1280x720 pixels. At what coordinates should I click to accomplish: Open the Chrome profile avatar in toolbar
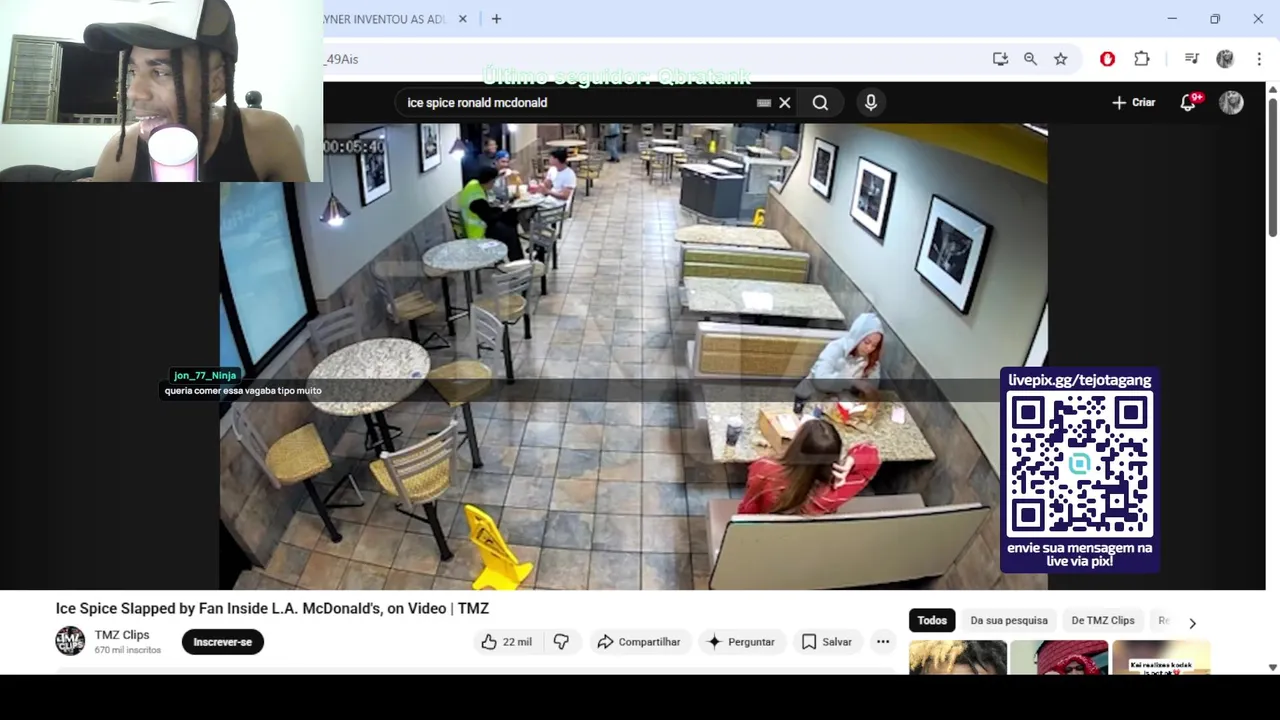point(1225,59)
